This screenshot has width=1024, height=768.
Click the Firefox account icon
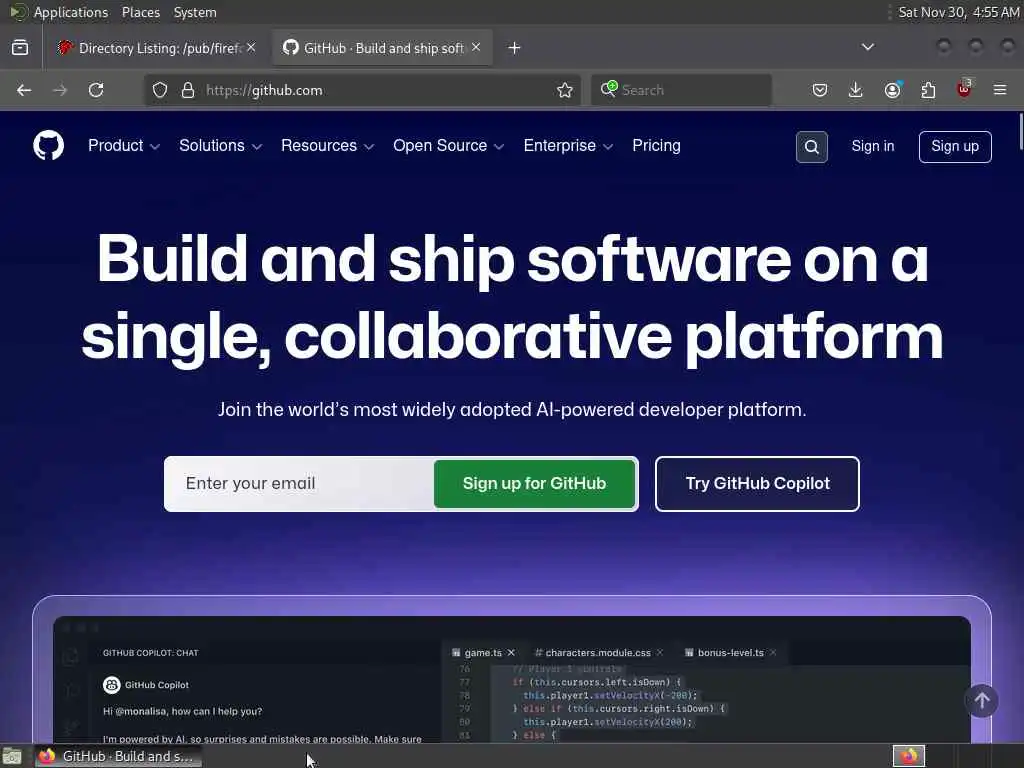pyautogui.click(x=892, y=90)
